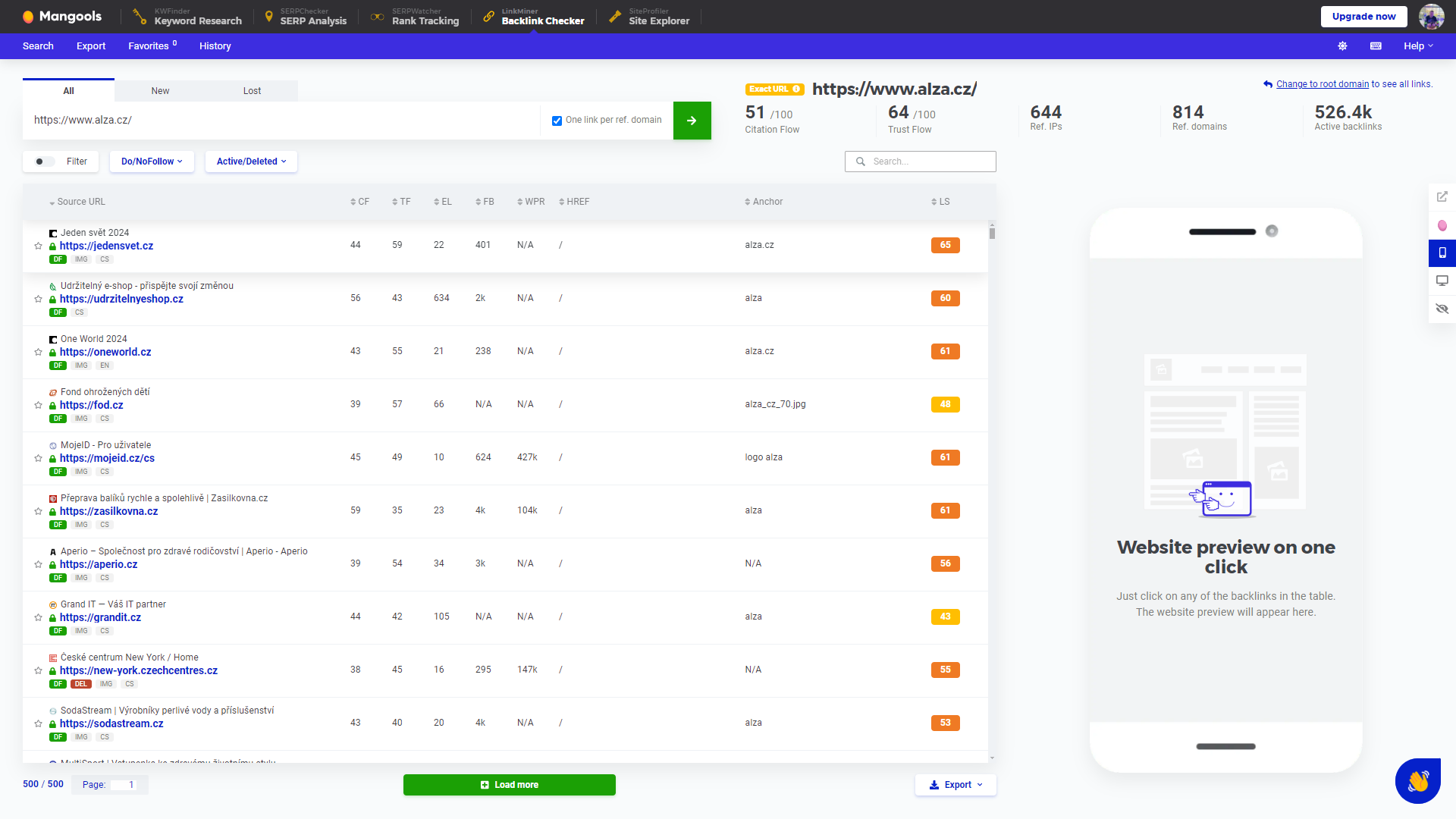Click the pink egg sidebar icon

tap(1442, 225)
